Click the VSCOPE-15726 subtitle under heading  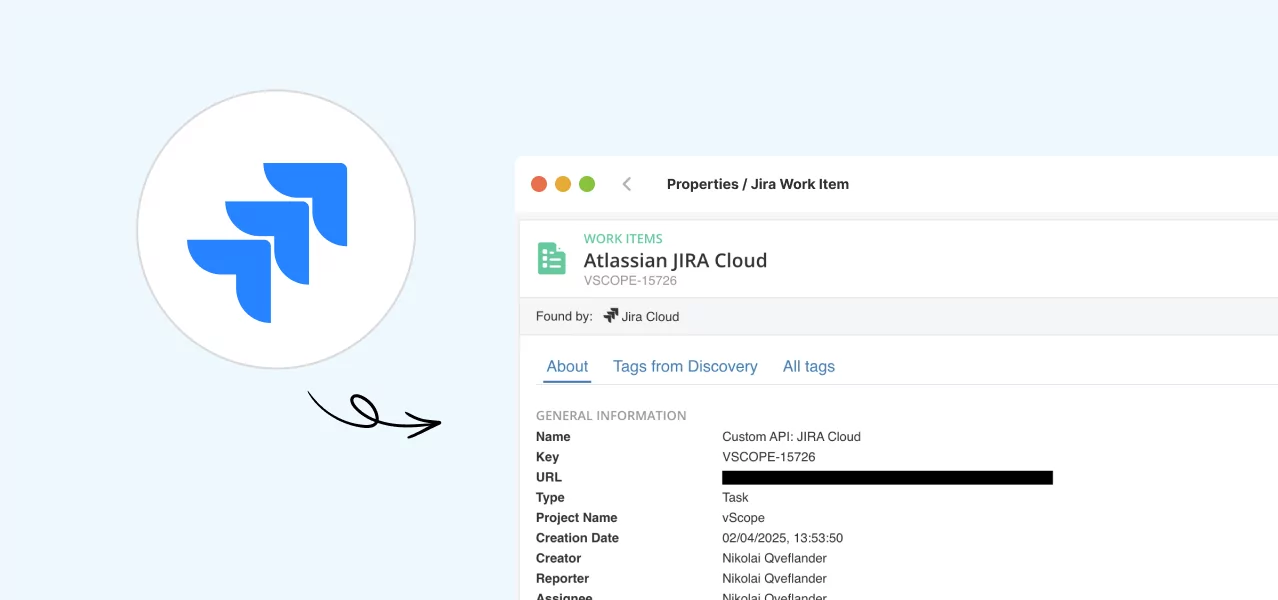point(630,281)
